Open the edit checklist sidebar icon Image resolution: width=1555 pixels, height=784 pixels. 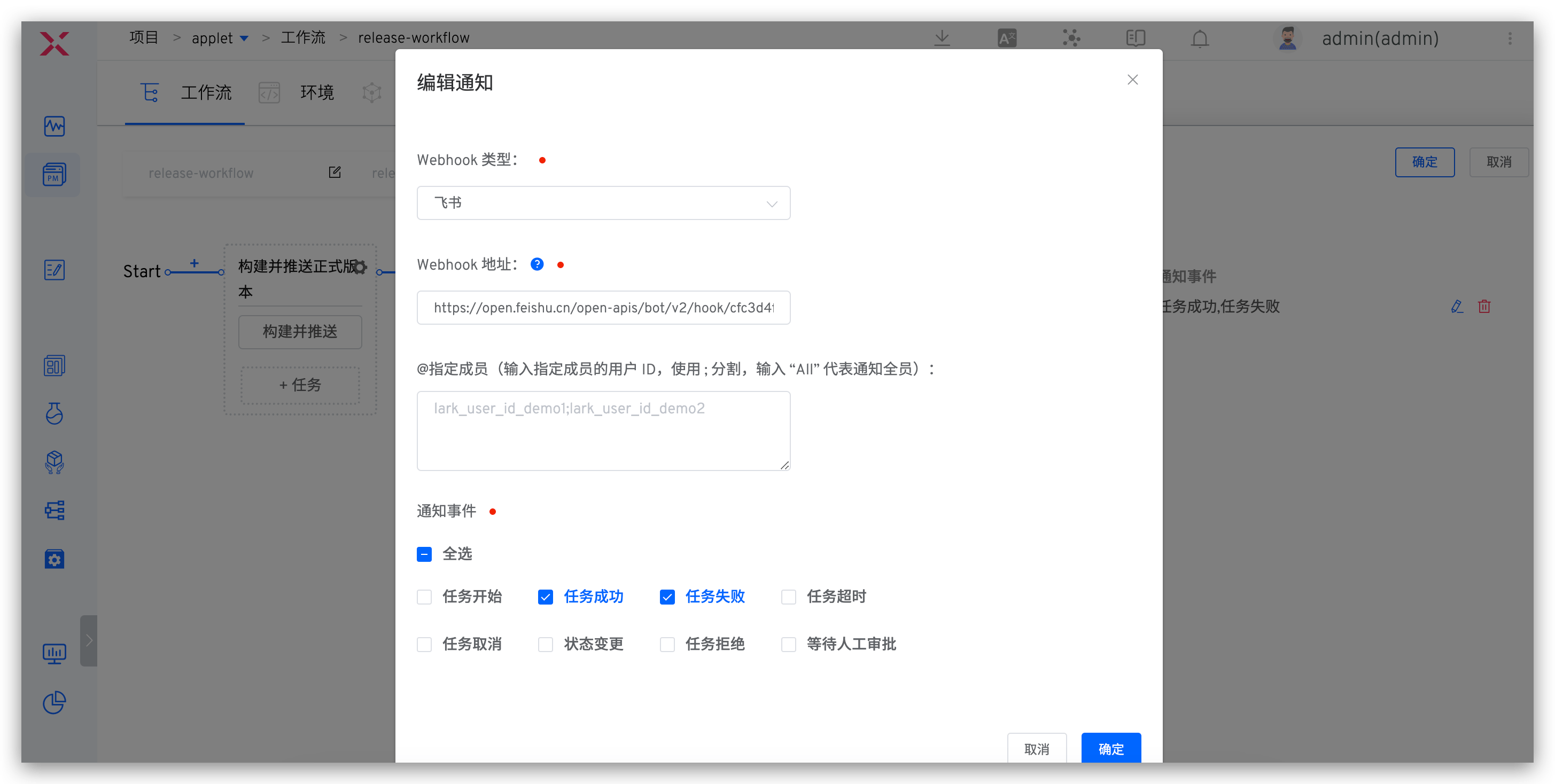pos(55,270)
